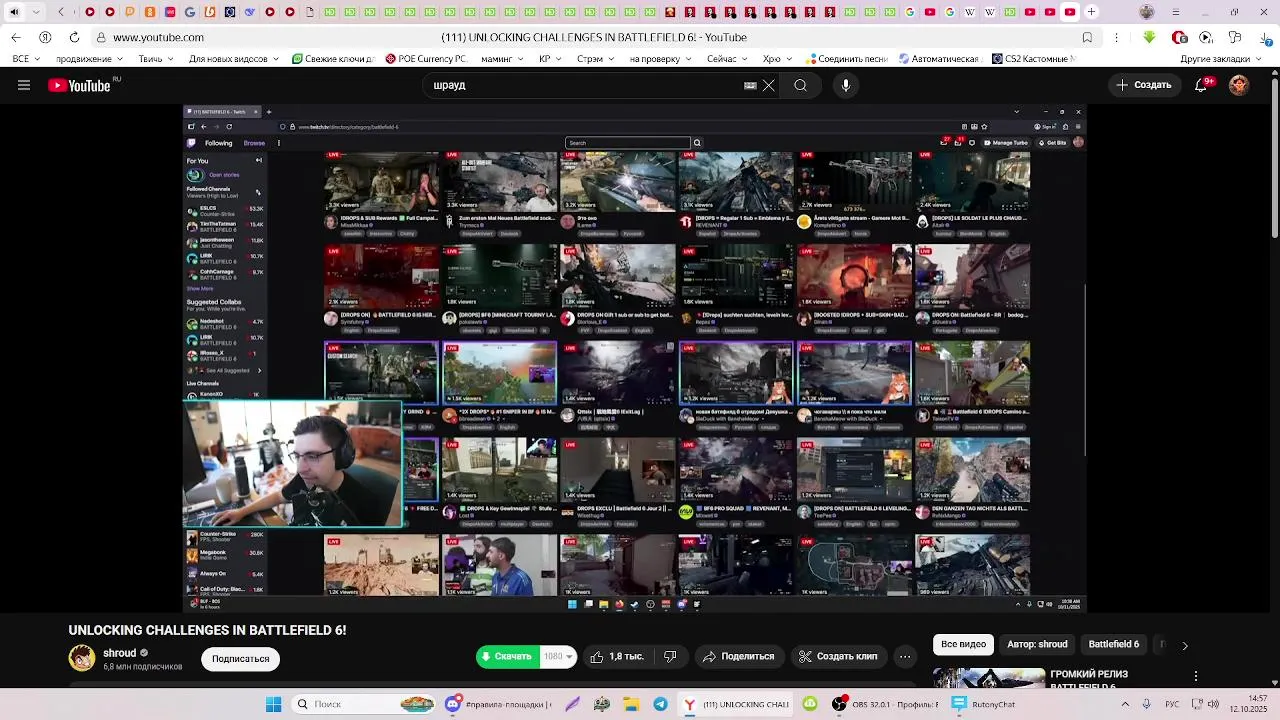Download the video with Скачать

(507, 656)
